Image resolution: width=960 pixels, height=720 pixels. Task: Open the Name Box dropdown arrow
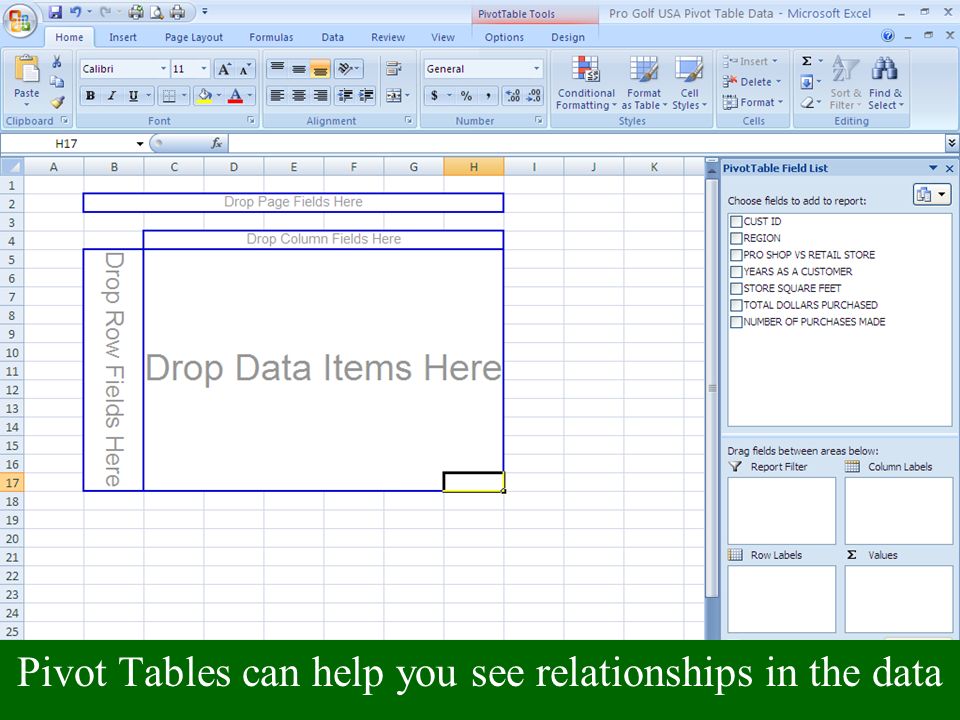(x=140, y=144)
